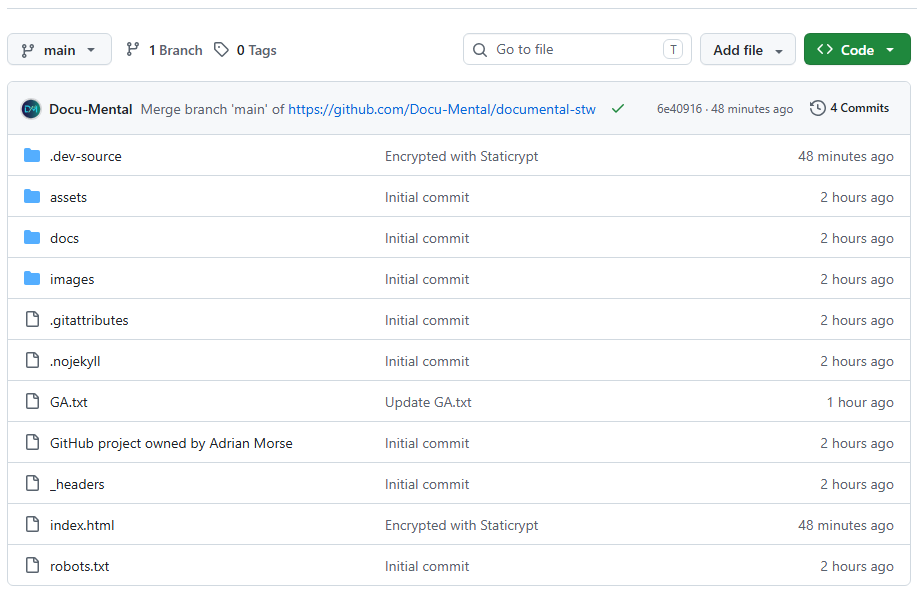This screenshot has height=595, width=917.
Task: Click the 1 hour ago timestamp for GA.txt
Action: coord(860,403)
